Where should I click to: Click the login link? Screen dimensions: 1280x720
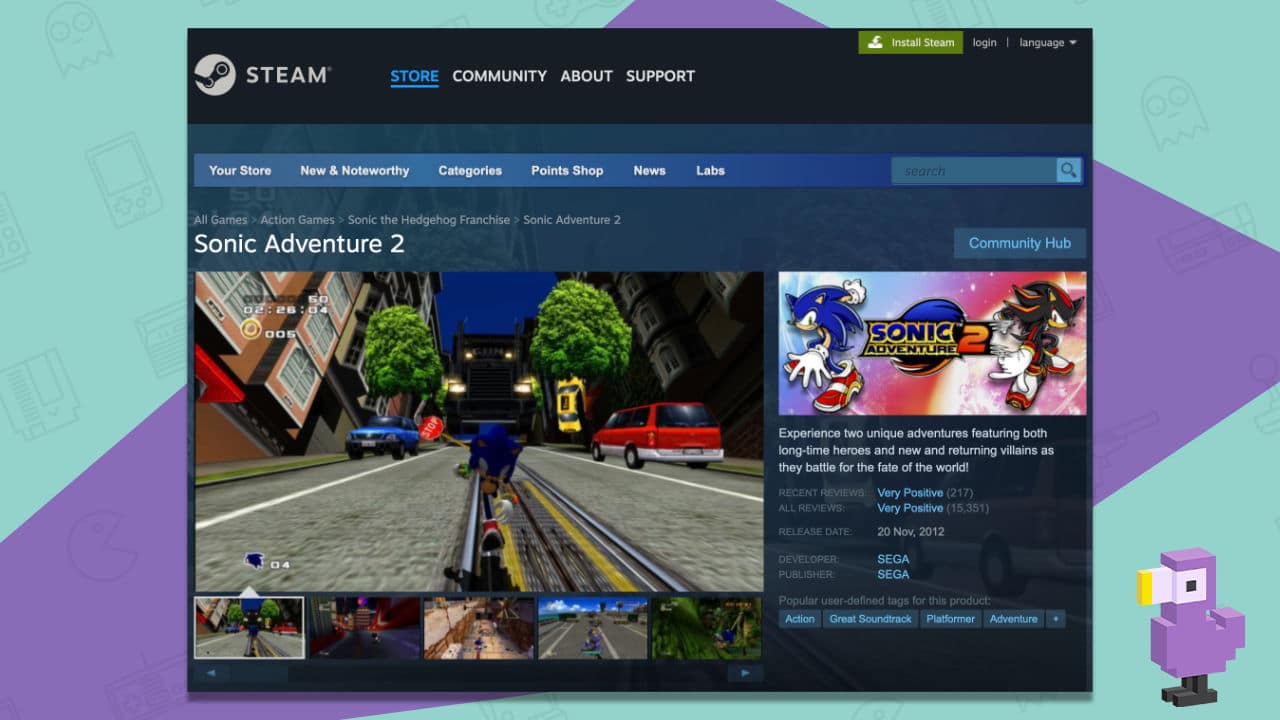click(x=984, y=42)
